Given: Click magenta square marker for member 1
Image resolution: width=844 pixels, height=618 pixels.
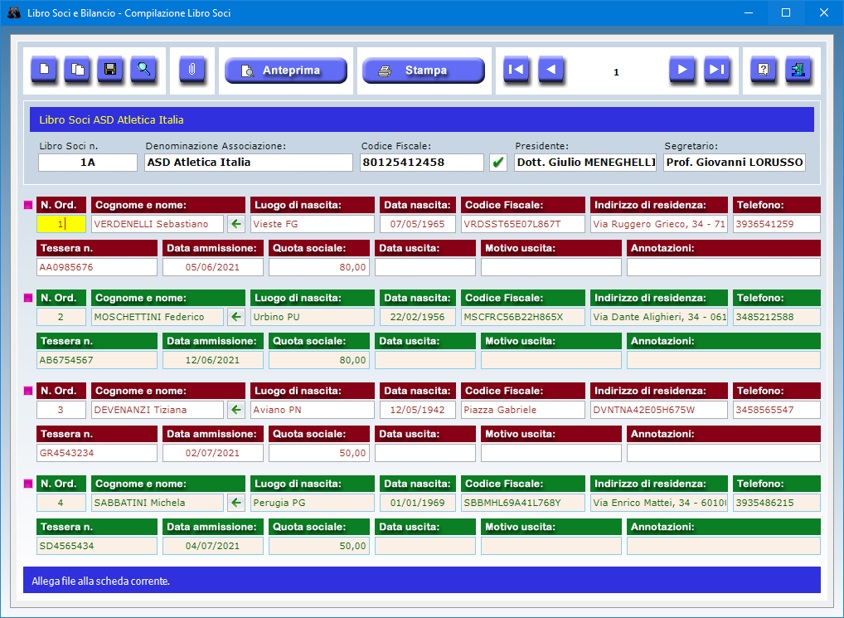Looking at the screenshot, I should (x=29, y=205).
